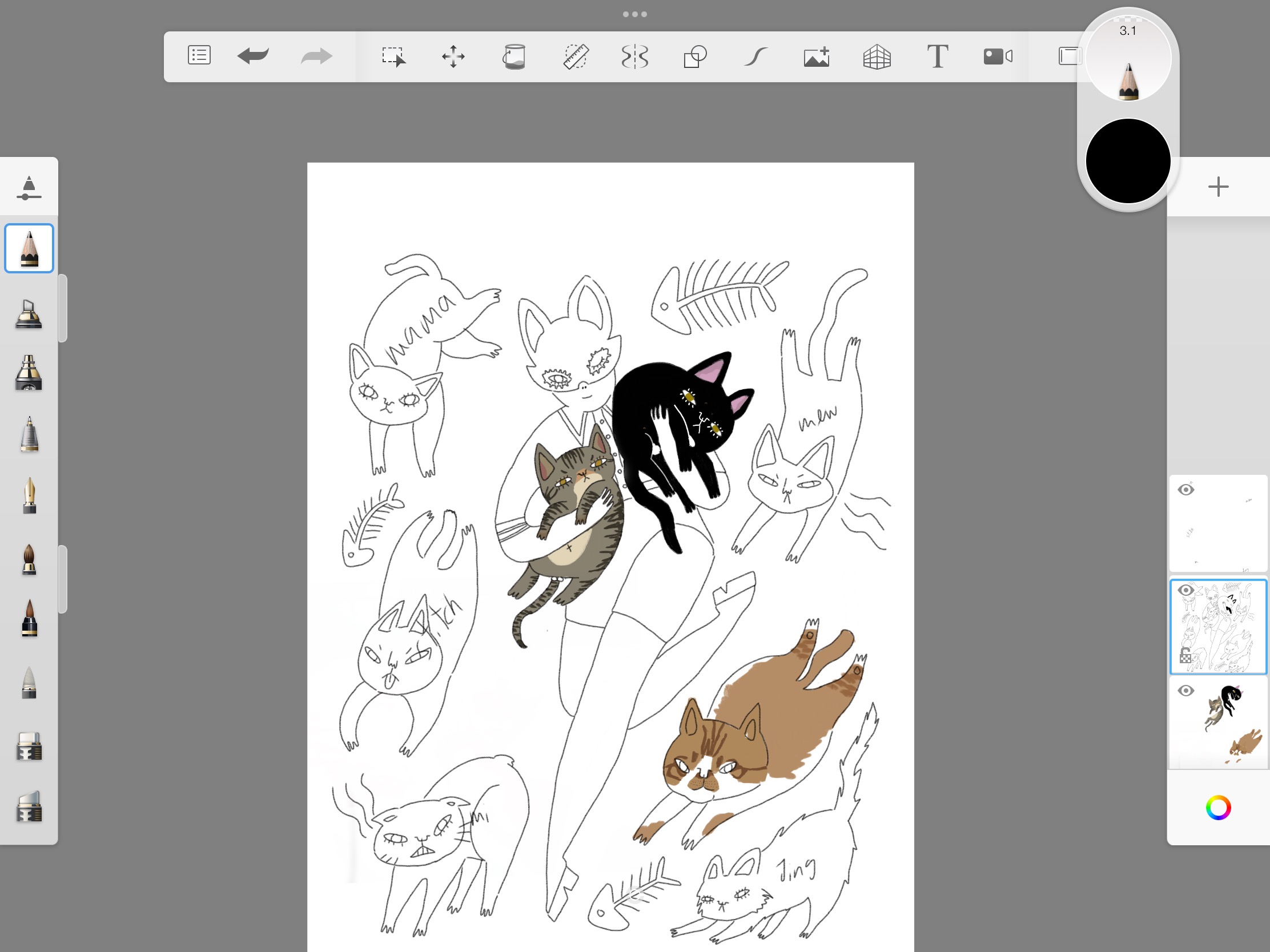1270x952 pixels.
Task: Select the flood fill bucket tool
Action: (x=514, y=57)
